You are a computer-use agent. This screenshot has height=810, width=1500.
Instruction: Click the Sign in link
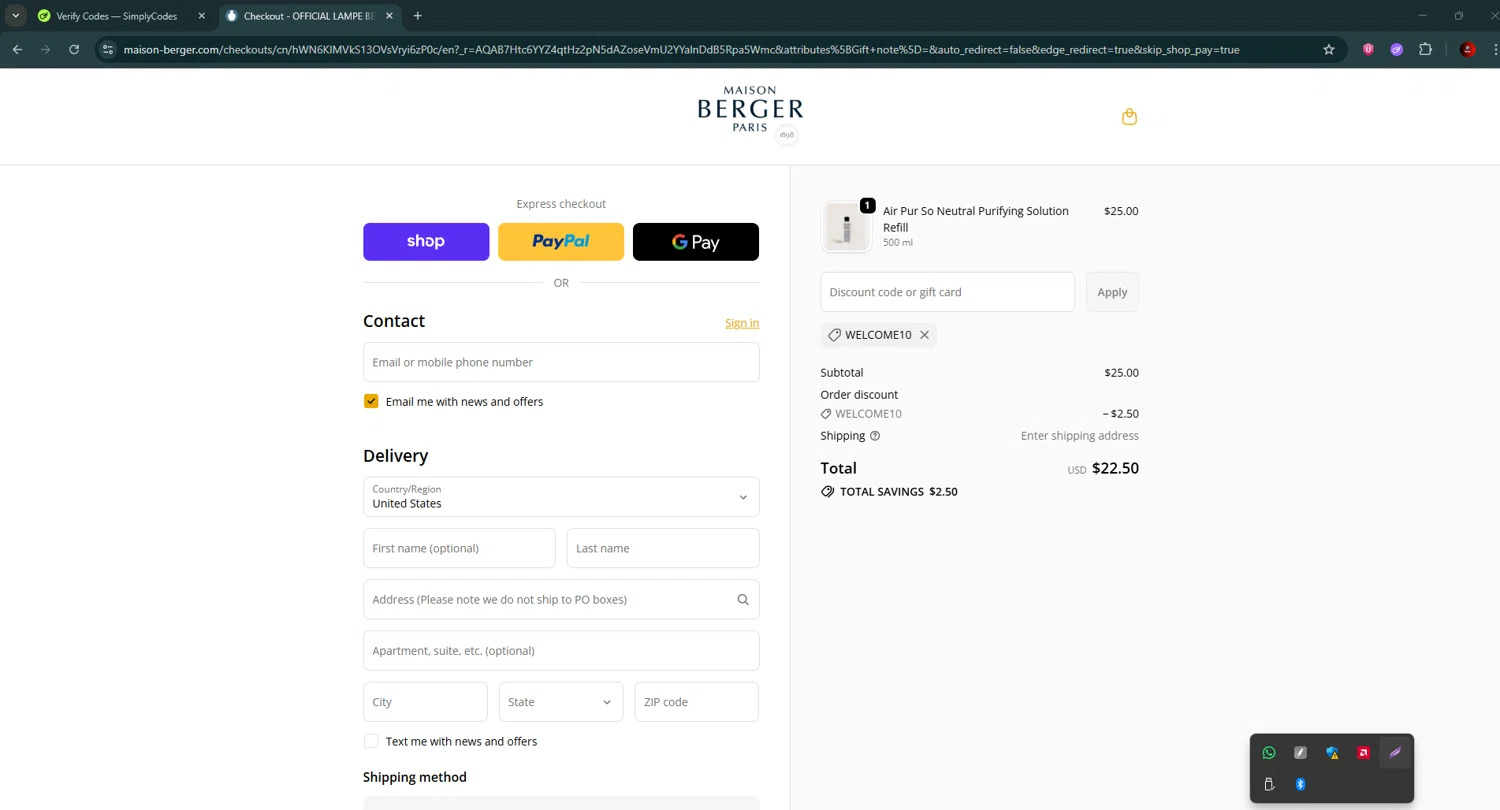pyautogui.click(x=742, y=323)
